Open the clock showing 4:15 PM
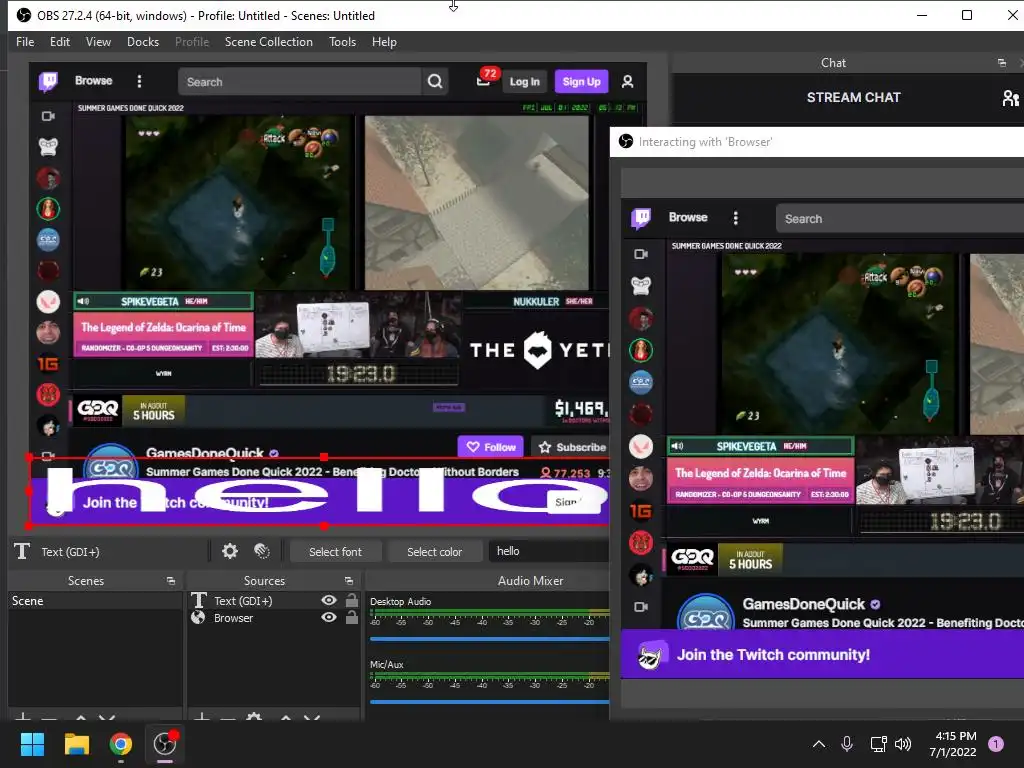 click(x=953, y=744)
